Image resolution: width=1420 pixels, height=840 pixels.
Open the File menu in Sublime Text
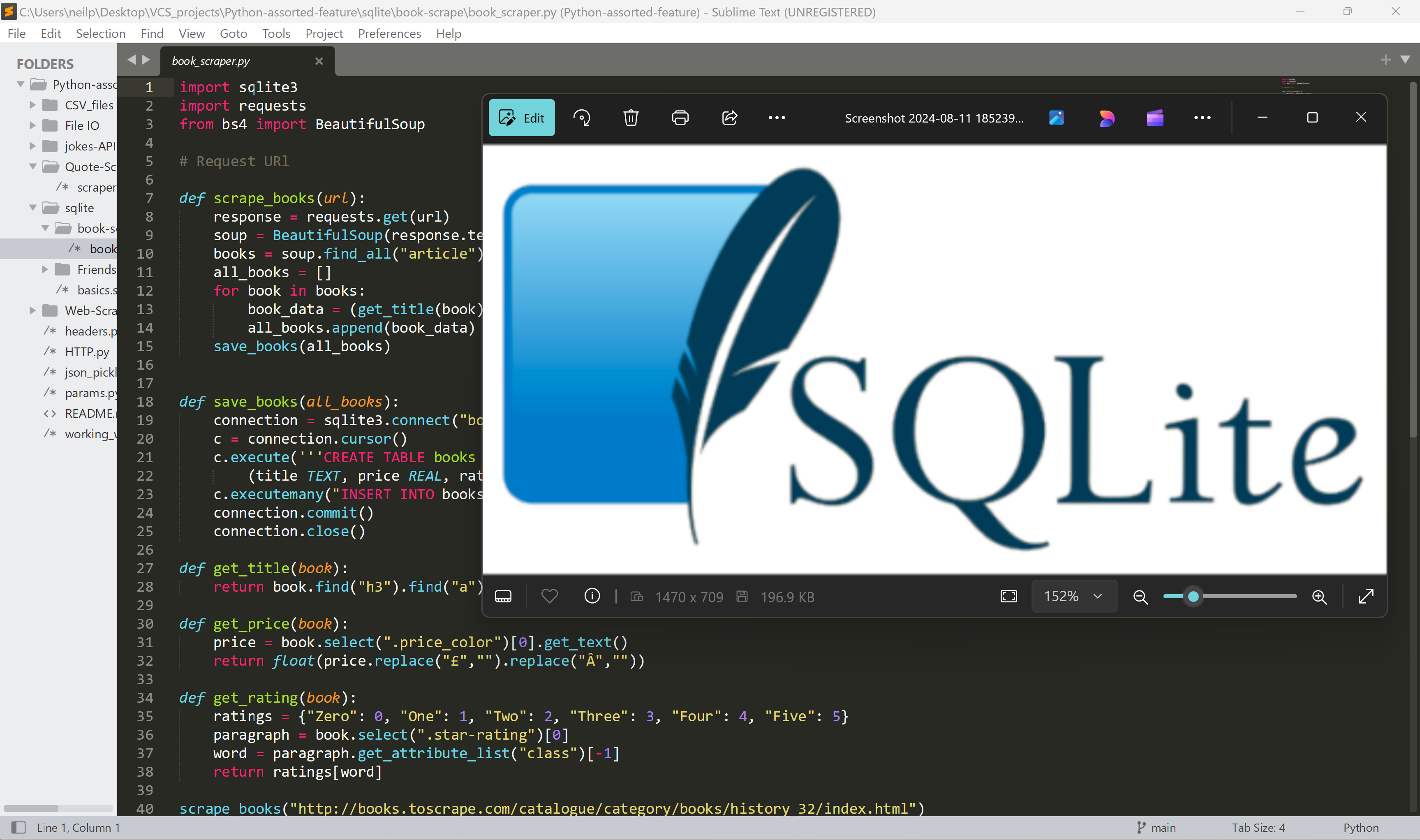pos(16,33)
